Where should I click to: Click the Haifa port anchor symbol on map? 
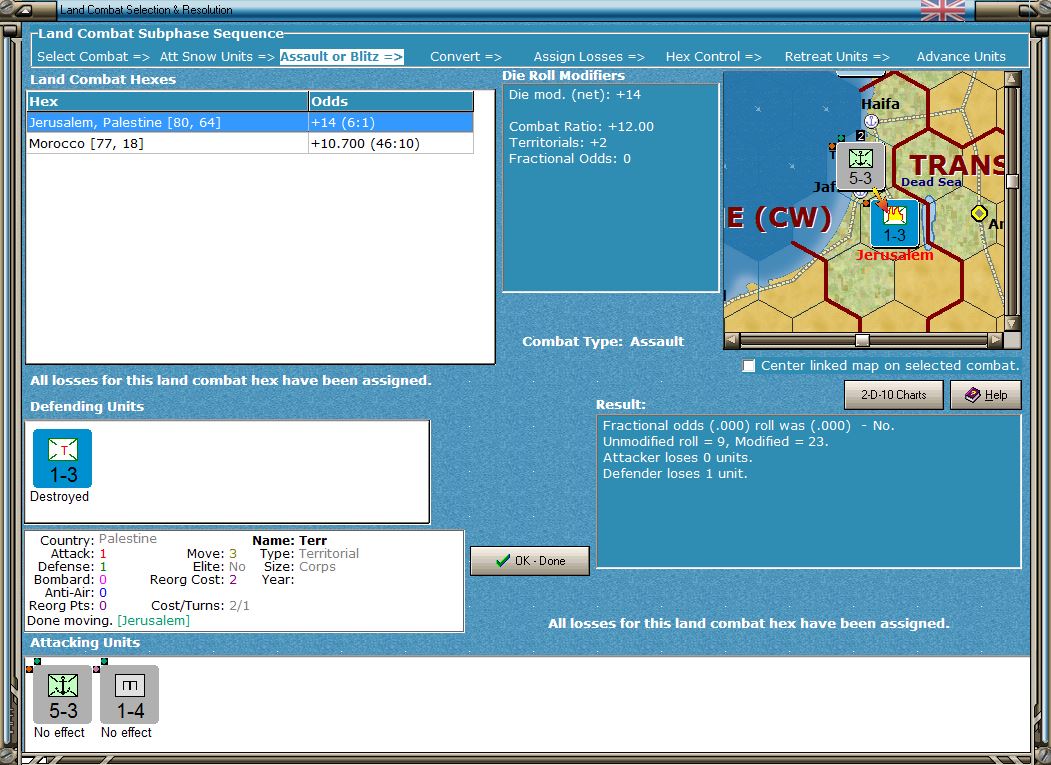[x=870, y=121]
